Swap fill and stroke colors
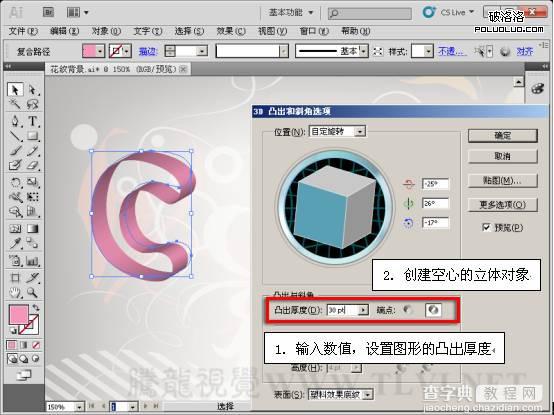The width and height of the screenshot is (554, 415). [36, 308]
